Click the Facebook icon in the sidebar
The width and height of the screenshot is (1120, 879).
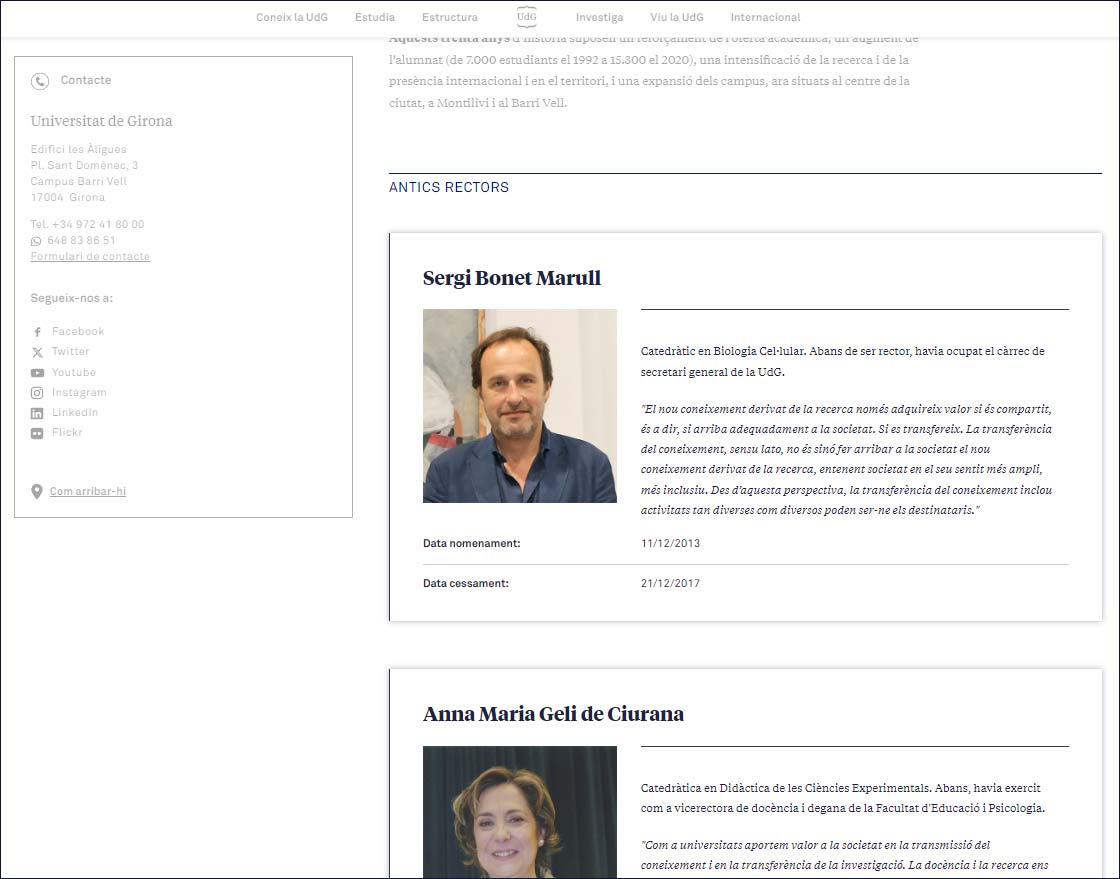(x=37, y=332)
